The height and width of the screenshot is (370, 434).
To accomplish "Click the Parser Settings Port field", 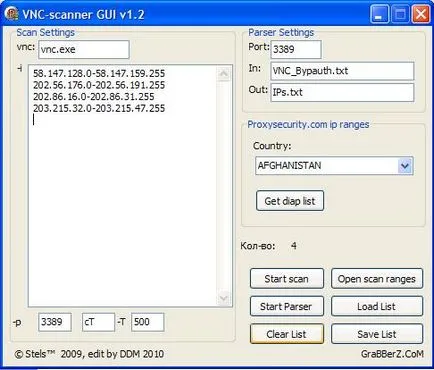I will pyautogui.click(x=296, y=50).
